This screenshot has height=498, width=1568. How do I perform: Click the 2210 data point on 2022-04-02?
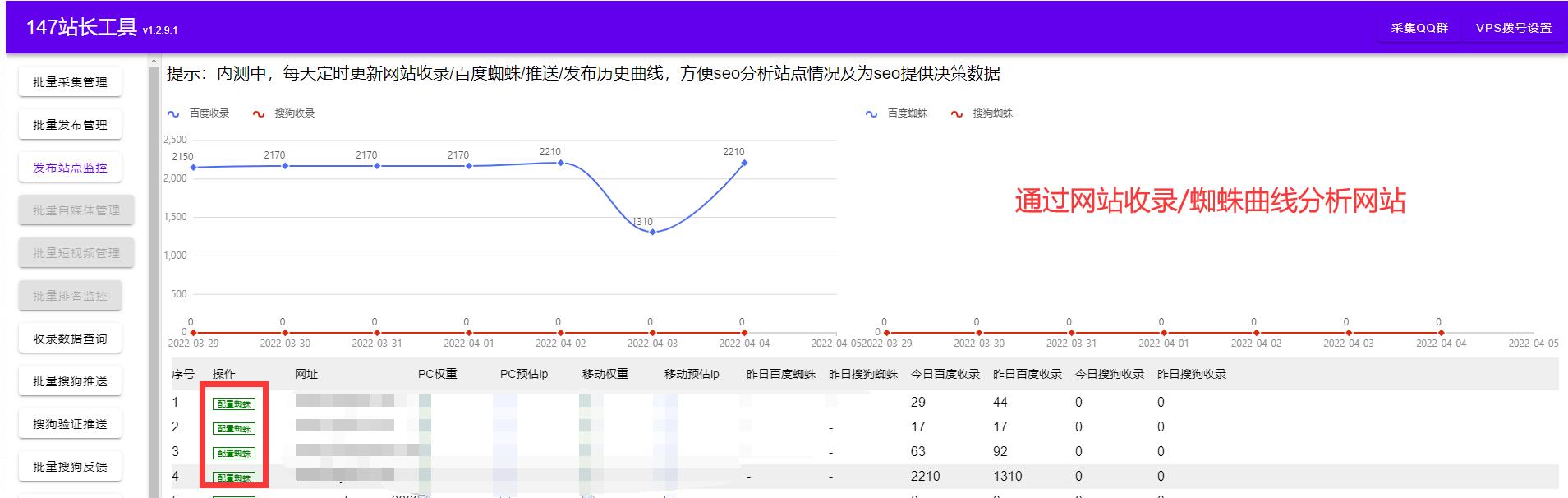561,163
